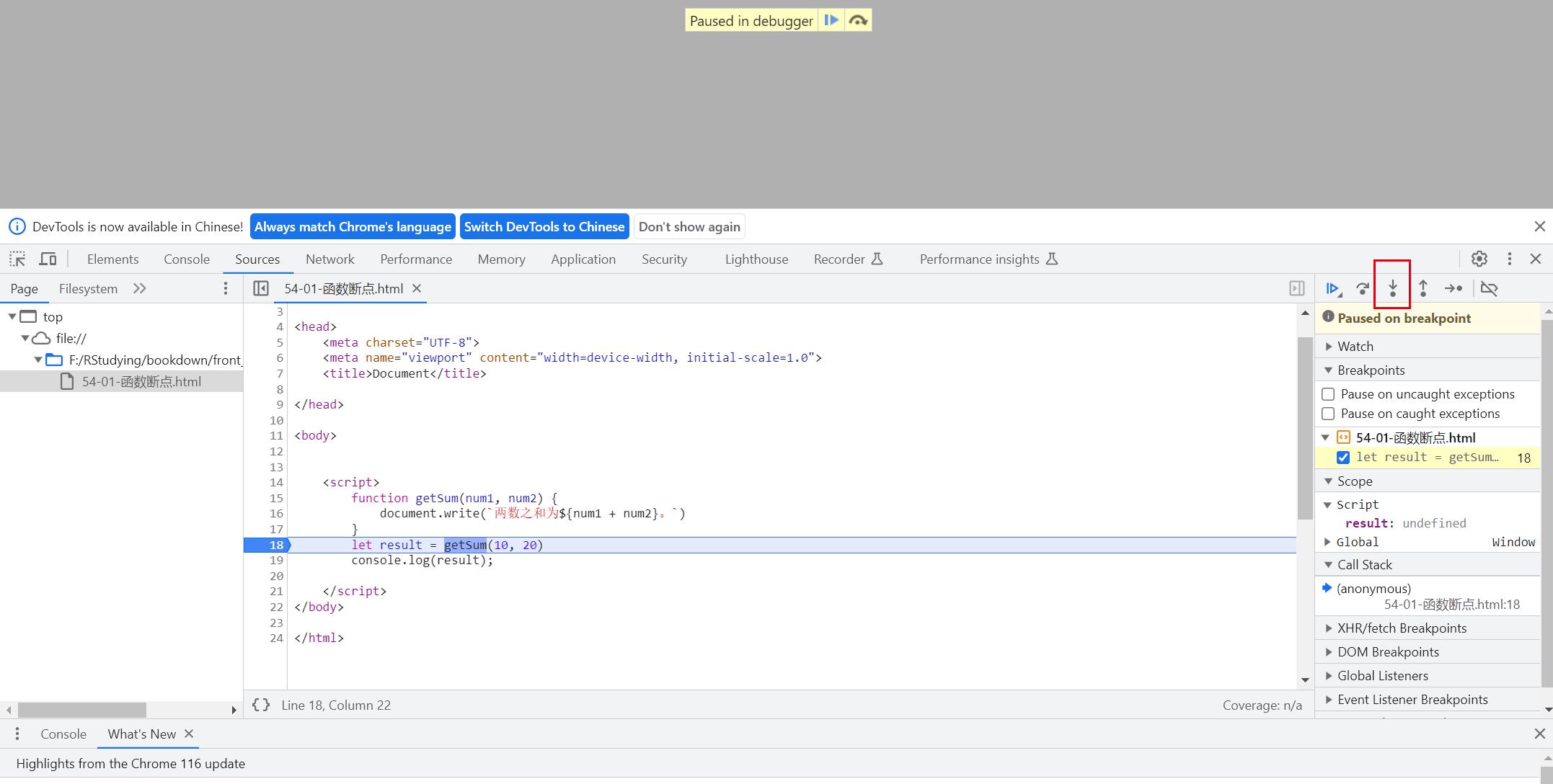
Task: Hide the debugger sidebar
Action: click(x=1296, y=288)
